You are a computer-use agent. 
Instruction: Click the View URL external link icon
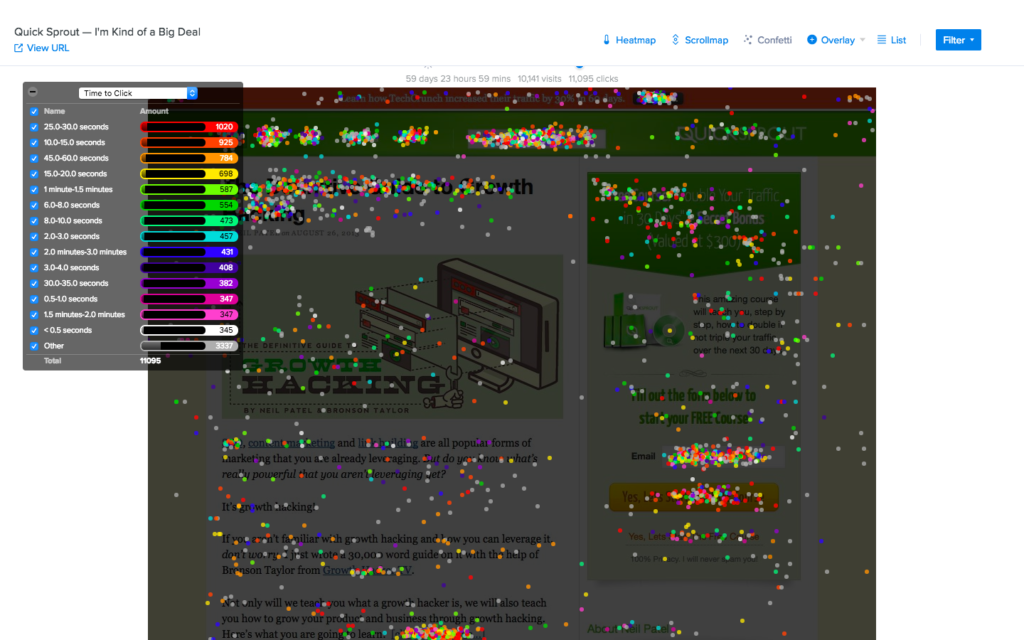click(19, 48)
